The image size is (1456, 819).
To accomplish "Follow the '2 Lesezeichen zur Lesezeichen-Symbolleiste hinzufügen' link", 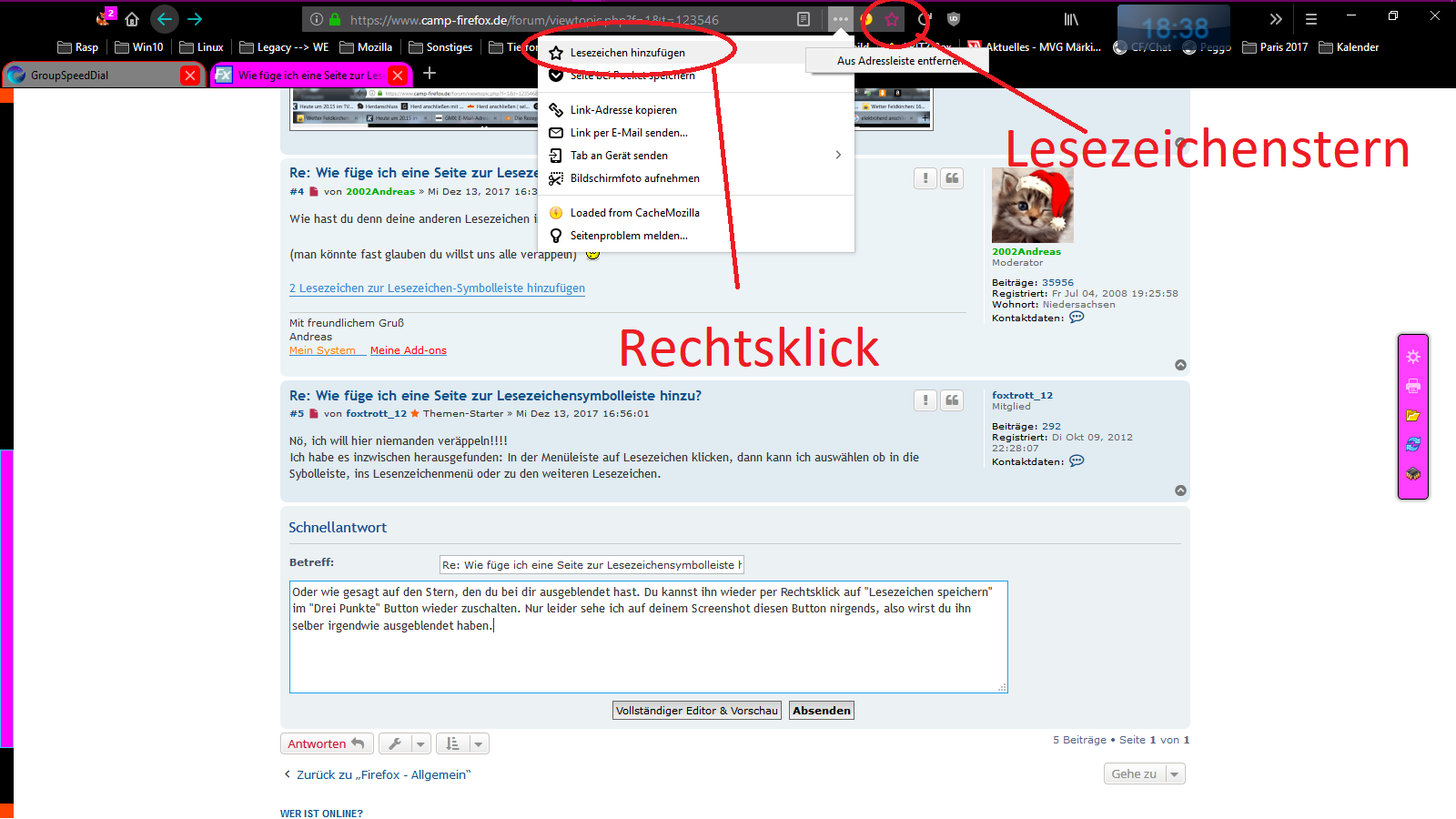I will (437, 288).
